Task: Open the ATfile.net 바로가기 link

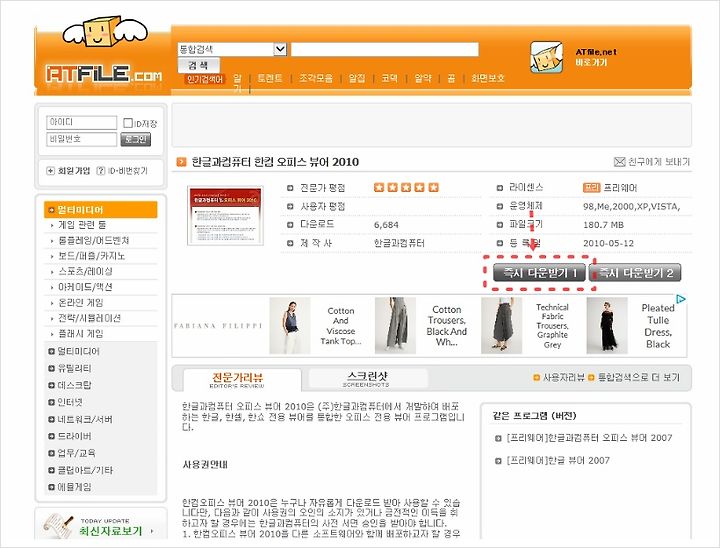Action: click(596, 57)
